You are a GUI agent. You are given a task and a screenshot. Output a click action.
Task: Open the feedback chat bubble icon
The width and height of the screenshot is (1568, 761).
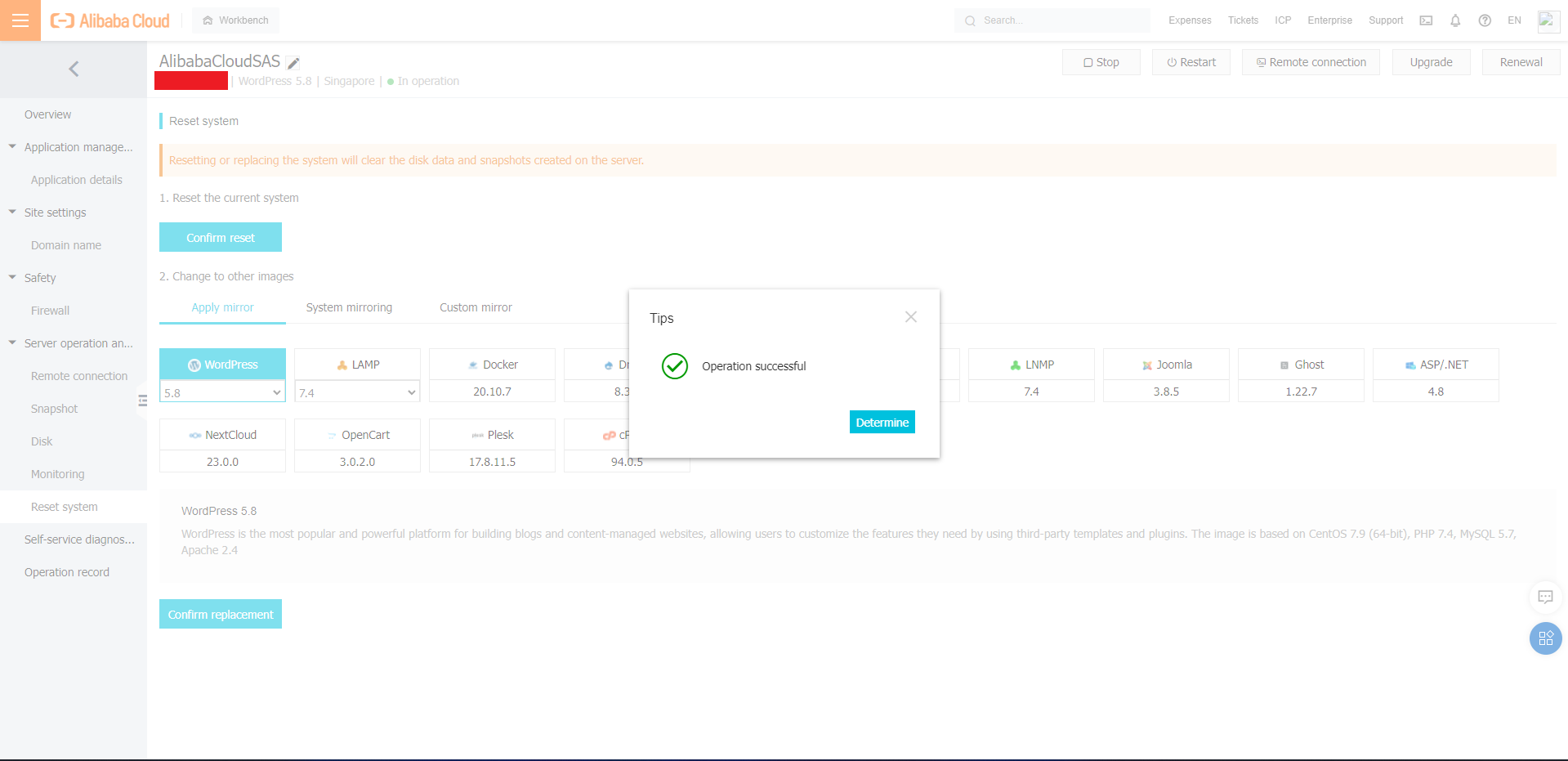click(x=1545, y=597)
